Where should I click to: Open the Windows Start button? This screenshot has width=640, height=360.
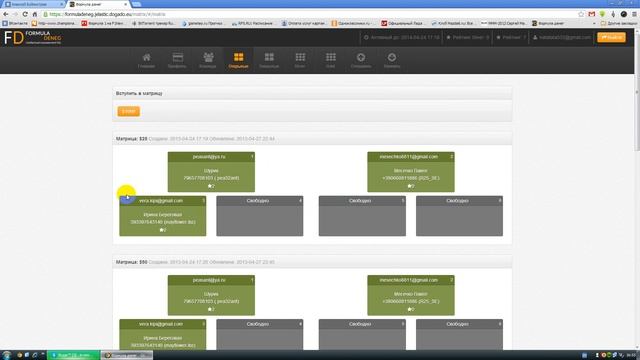[6, 355]
